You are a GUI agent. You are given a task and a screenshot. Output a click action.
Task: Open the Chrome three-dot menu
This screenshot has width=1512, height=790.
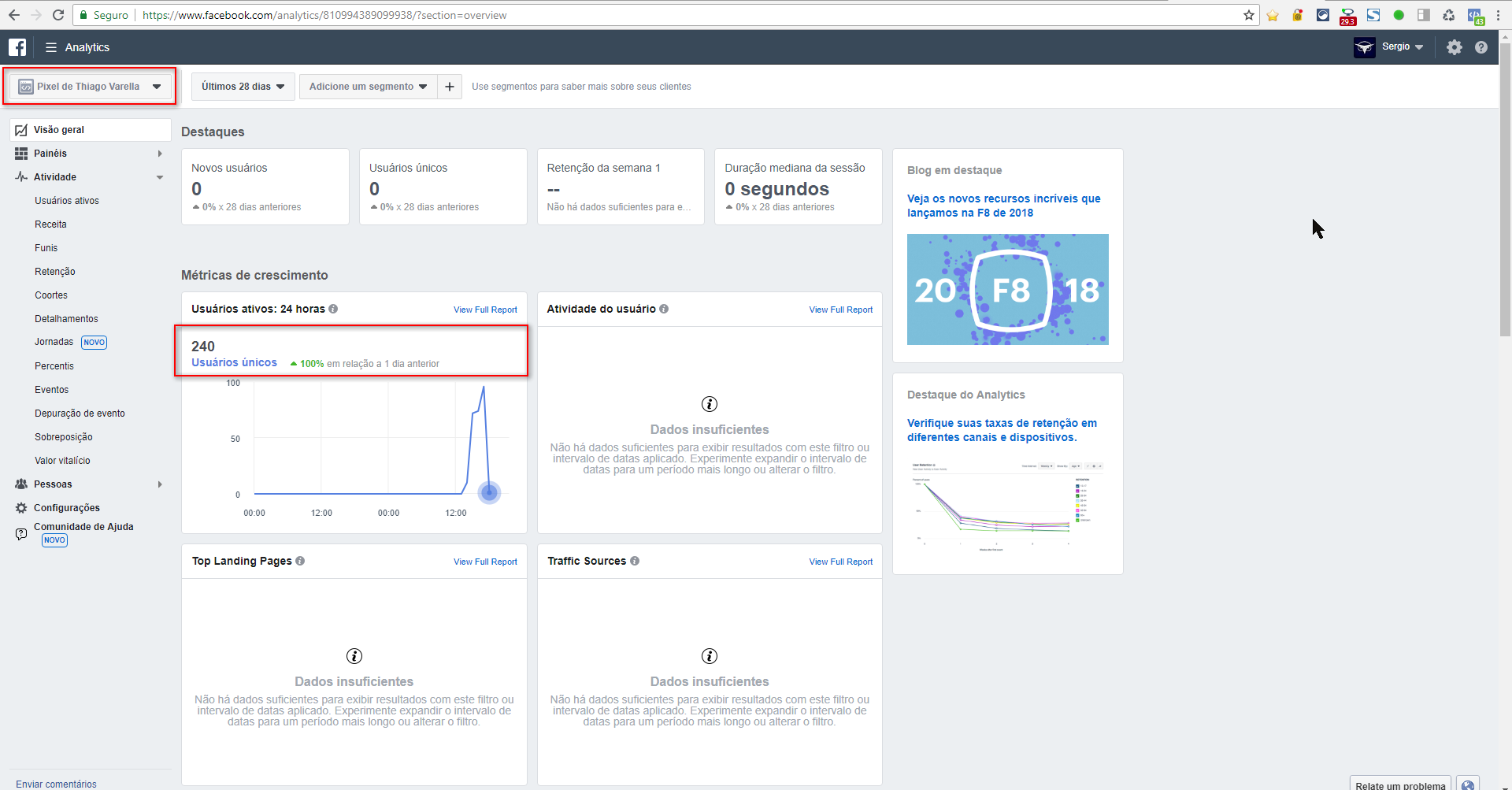coord(1498,15)
